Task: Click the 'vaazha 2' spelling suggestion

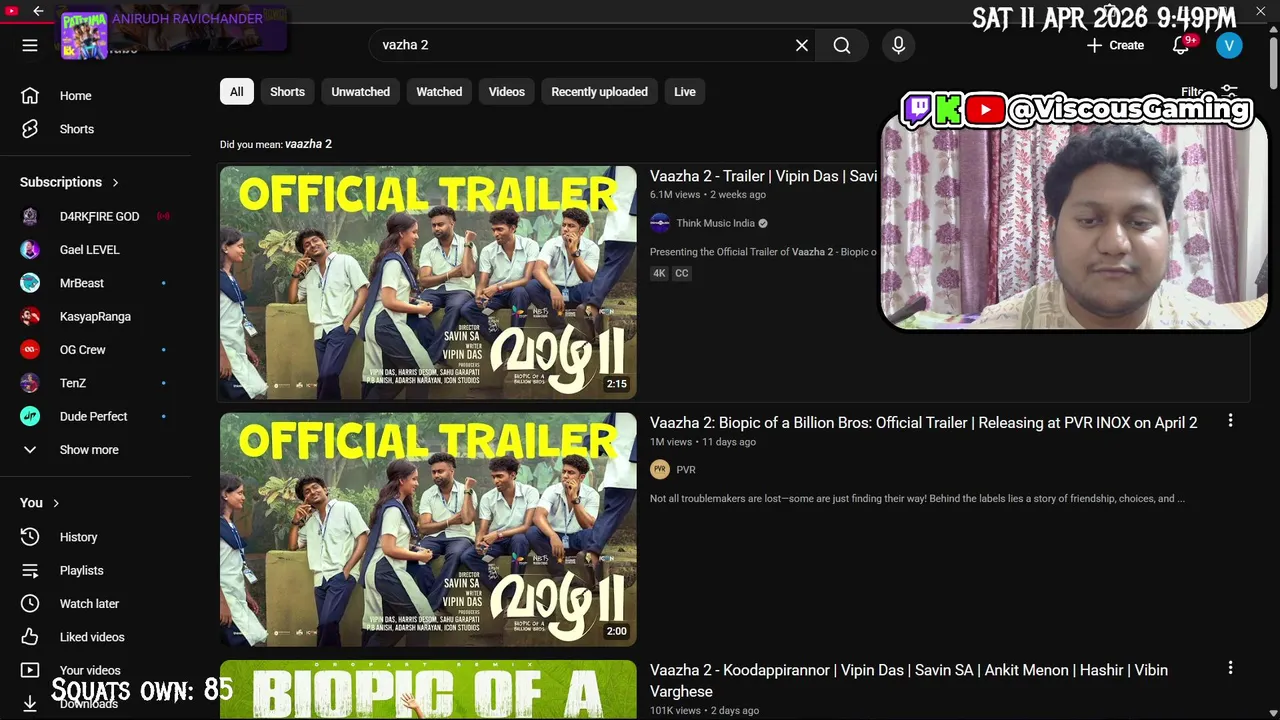Action: (308, 144)
